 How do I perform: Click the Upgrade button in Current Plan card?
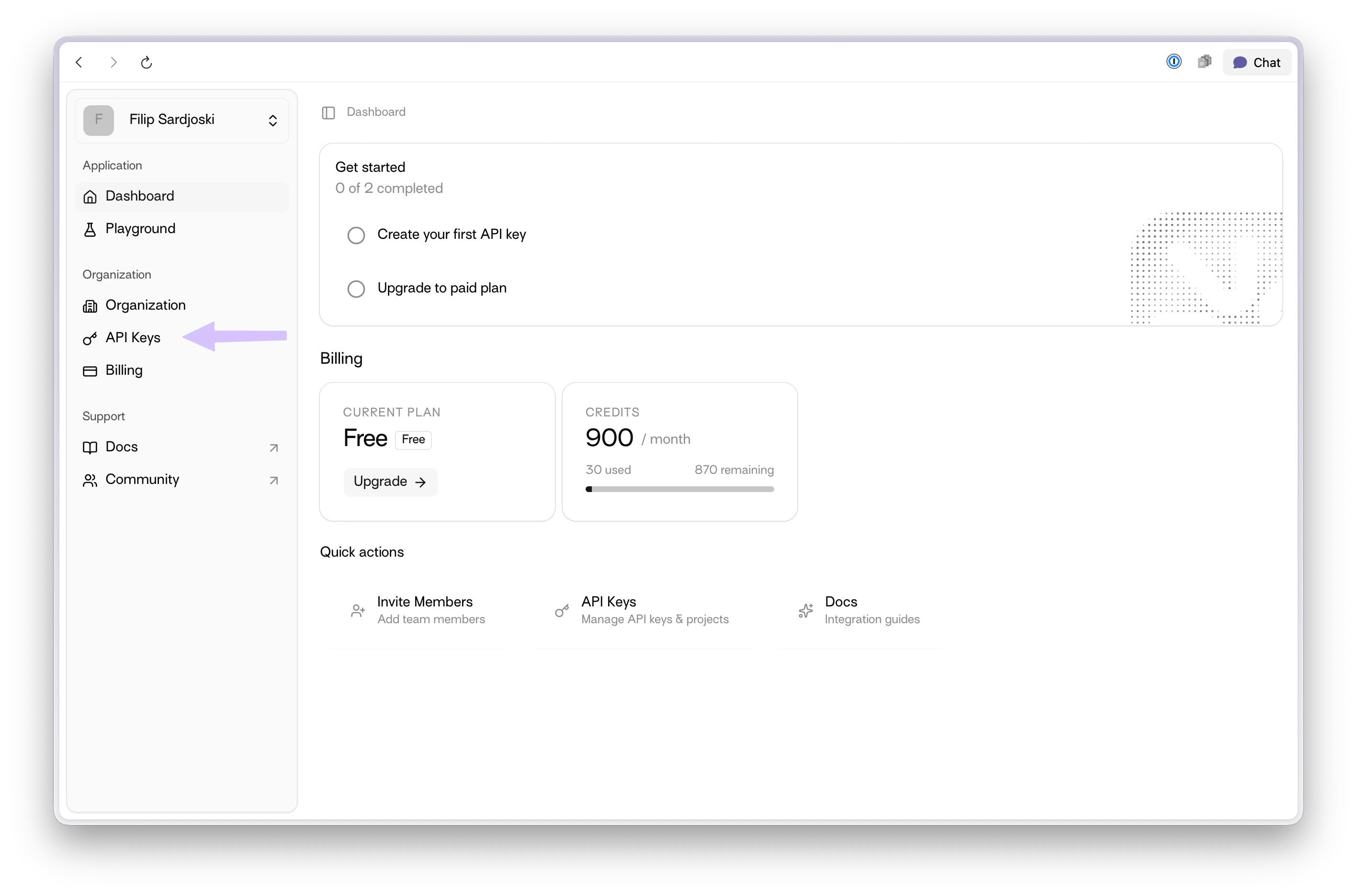pos(390,482)
